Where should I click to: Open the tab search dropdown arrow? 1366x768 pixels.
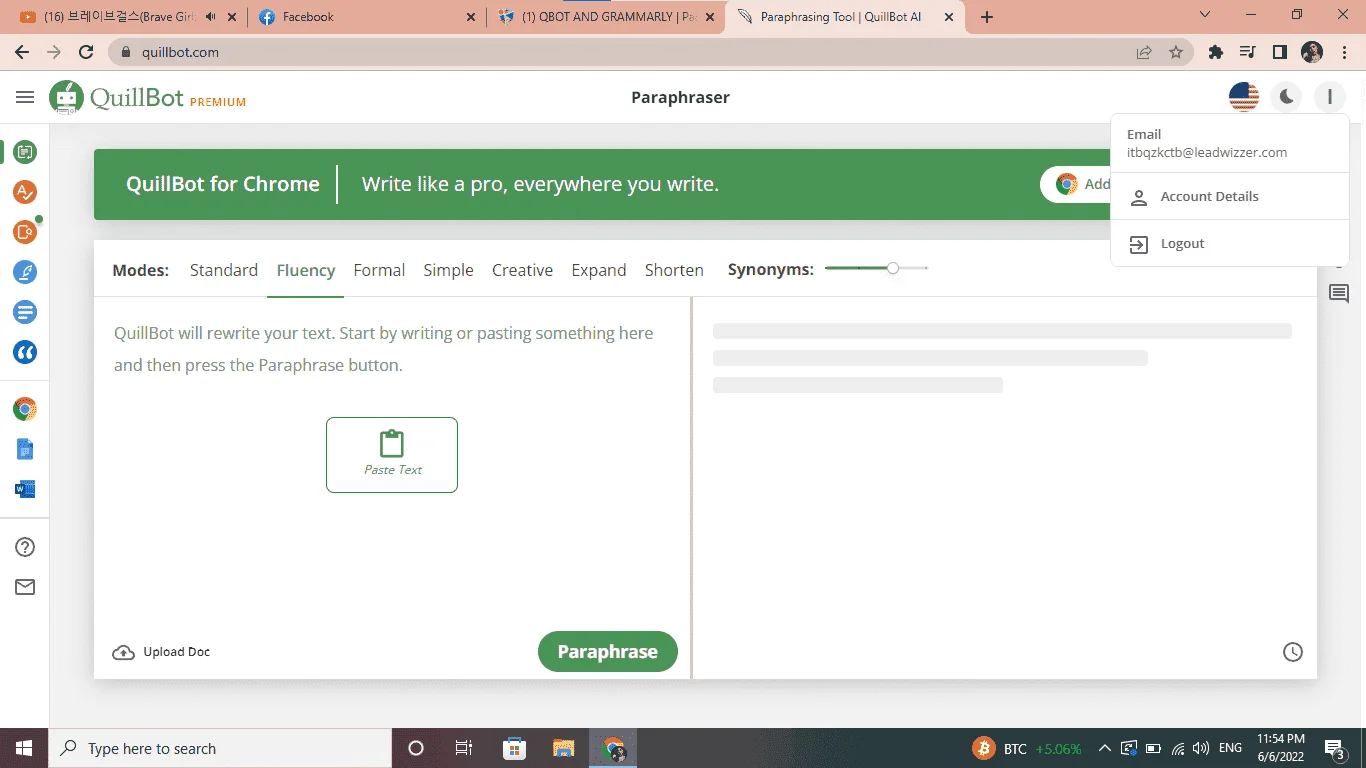pyautogui.click(x=1204, y=15)
